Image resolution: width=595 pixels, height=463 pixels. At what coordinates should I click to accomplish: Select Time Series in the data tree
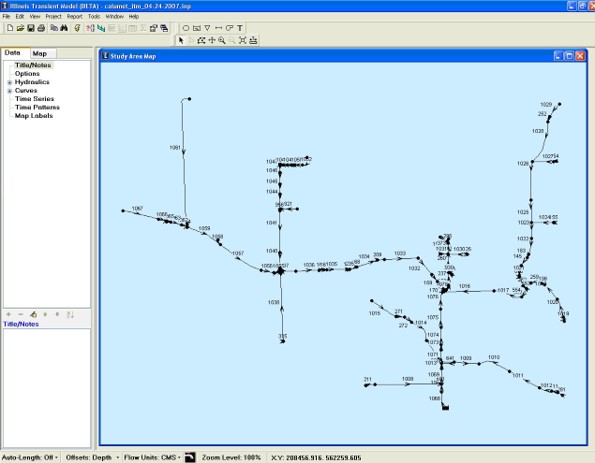[x=35, y=99]
